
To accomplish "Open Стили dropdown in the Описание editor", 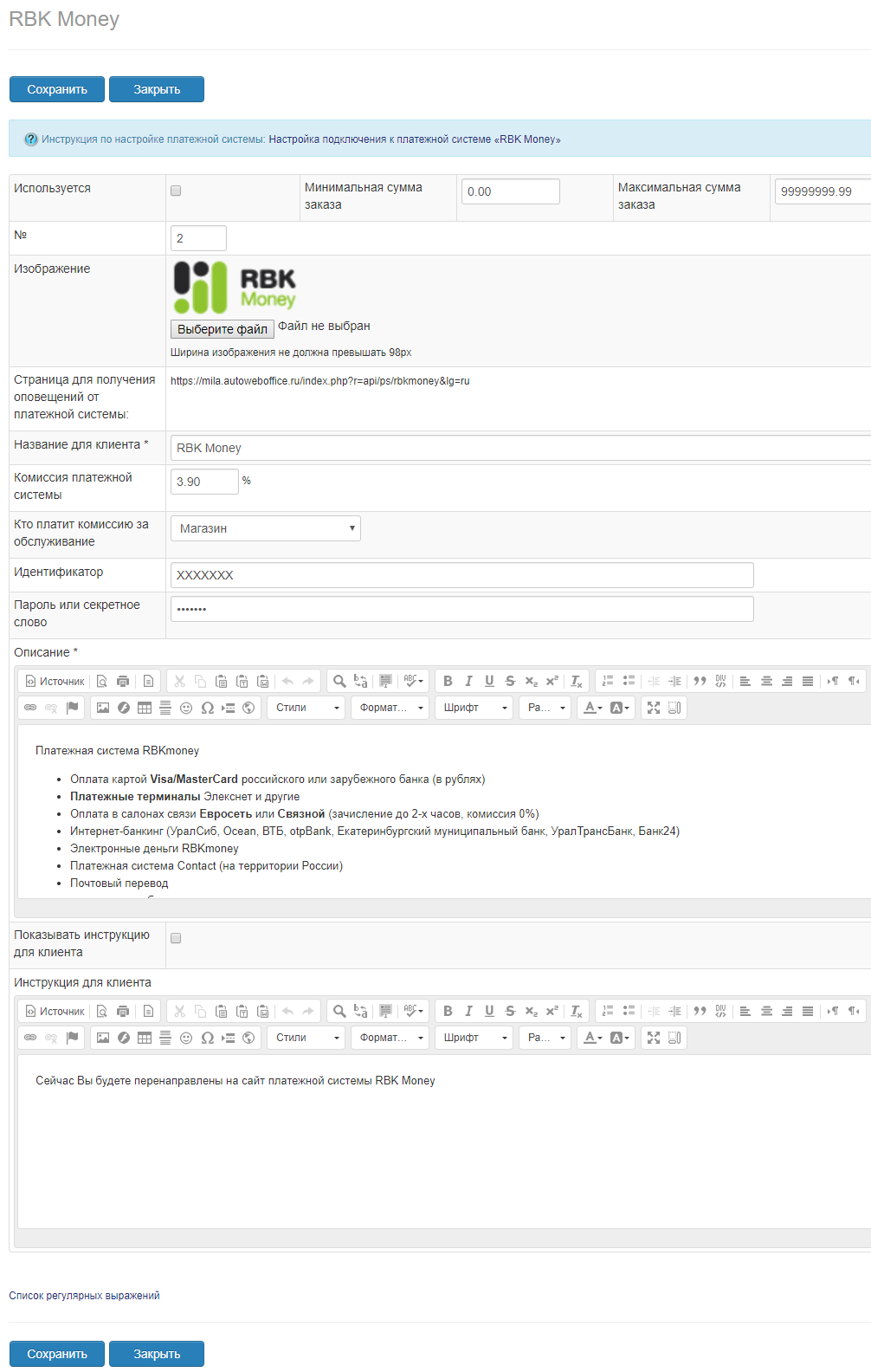I will (x=306, y=708).
